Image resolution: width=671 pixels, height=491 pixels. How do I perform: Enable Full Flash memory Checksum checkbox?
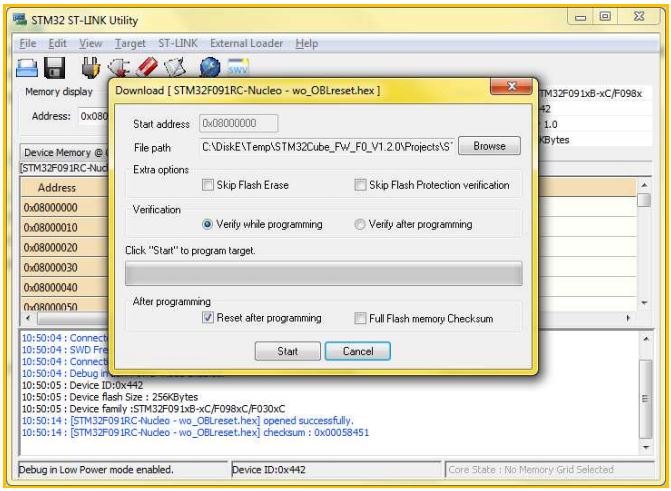(360, 318)
